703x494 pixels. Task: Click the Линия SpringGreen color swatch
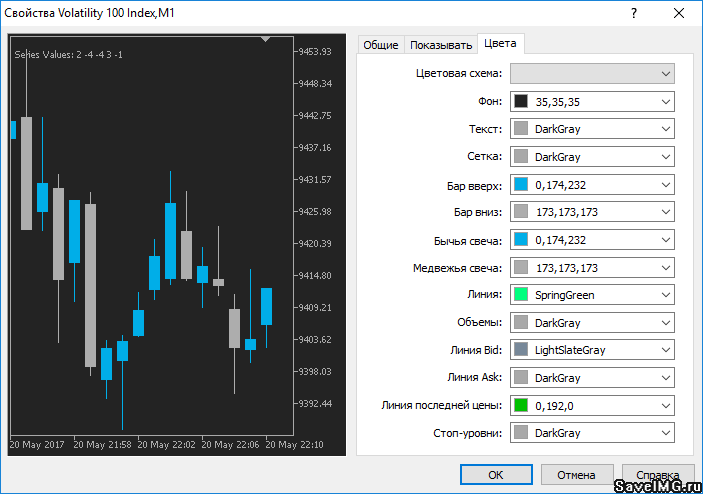pyautogui.click(x=520, y=295)
